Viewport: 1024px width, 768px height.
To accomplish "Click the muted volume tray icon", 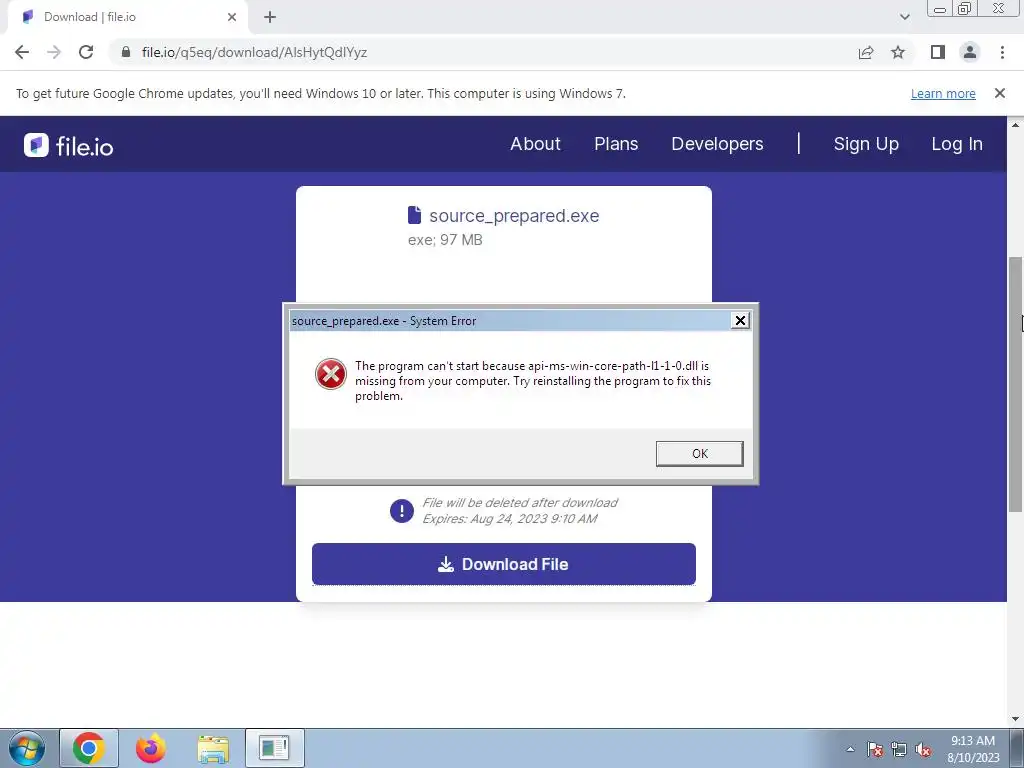I will point(923,749).
